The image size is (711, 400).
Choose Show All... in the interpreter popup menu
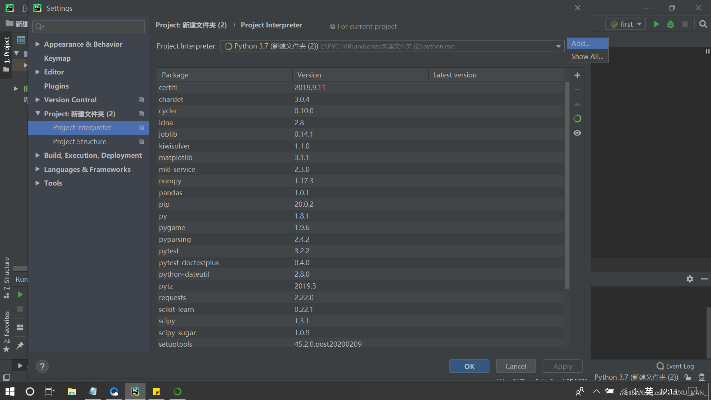(x=586, y=57)
